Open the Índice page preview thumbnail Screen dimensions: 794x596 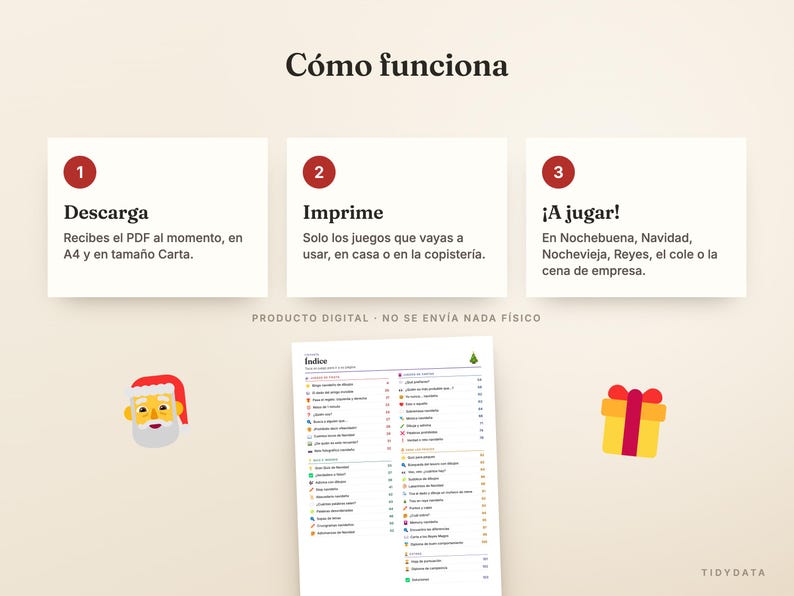398,466
